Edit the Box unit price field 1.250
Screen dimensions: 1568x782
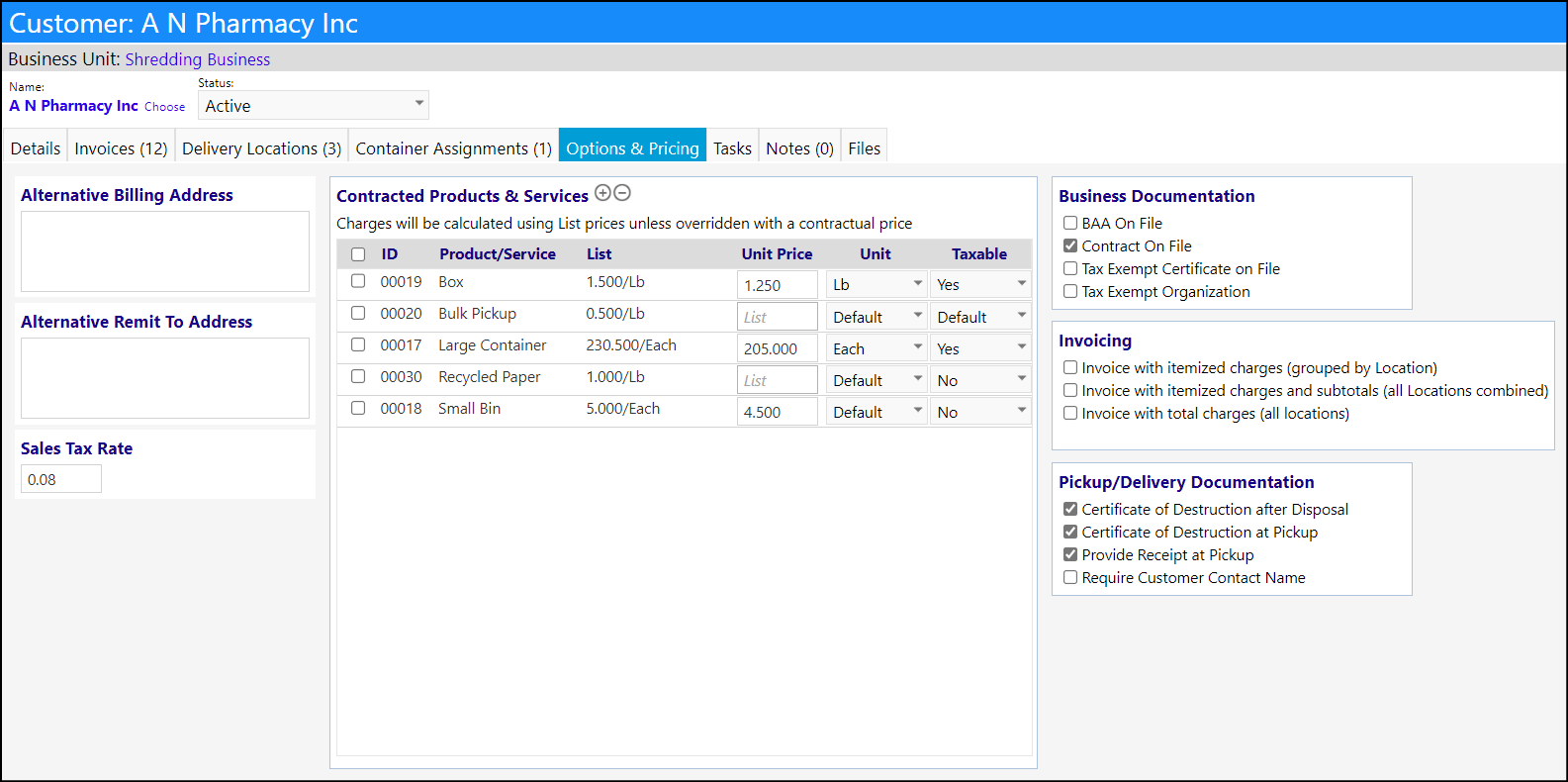778,284
